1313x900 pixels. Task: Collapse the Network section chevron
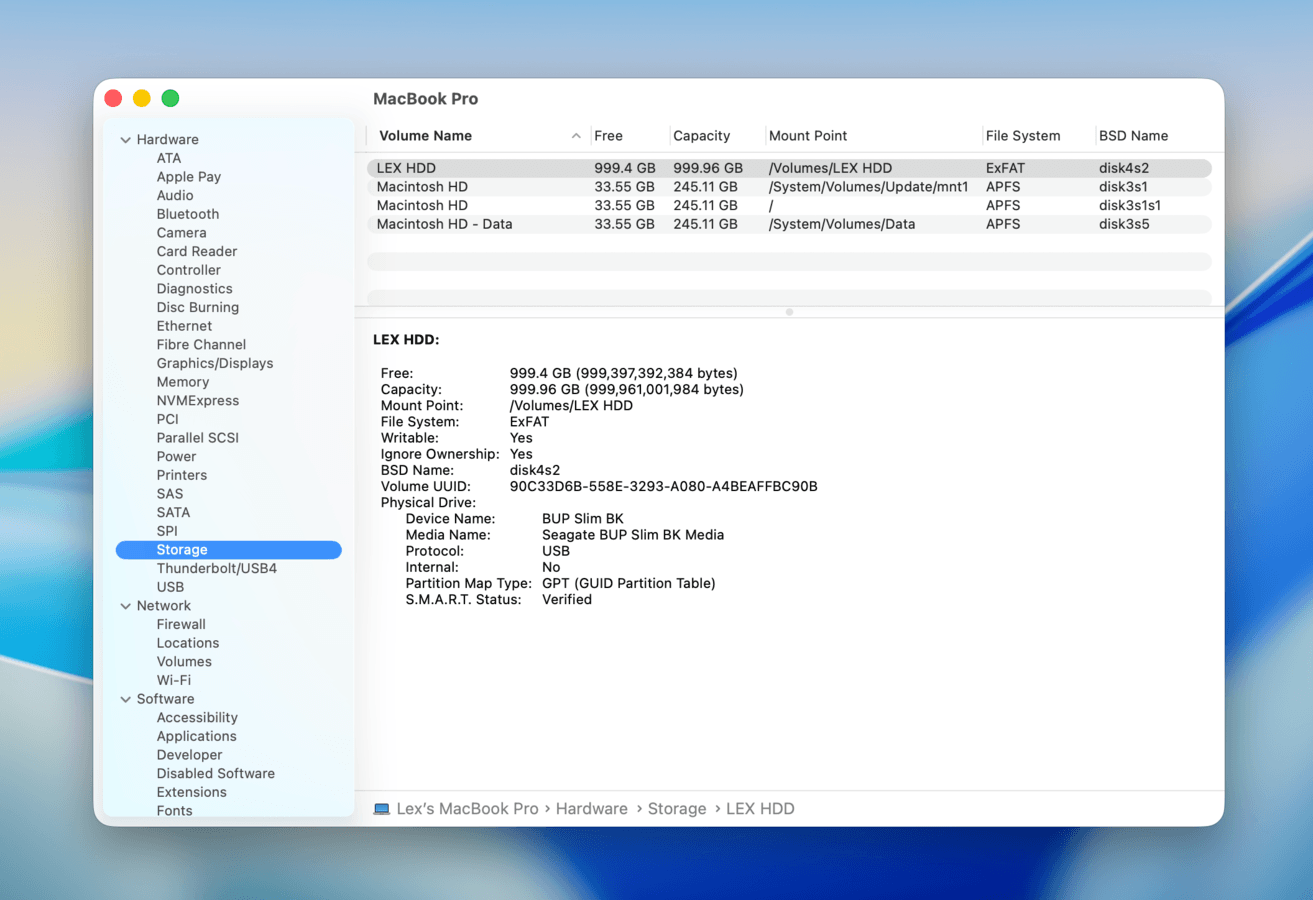pyautogui.click(x=126, y=605)
